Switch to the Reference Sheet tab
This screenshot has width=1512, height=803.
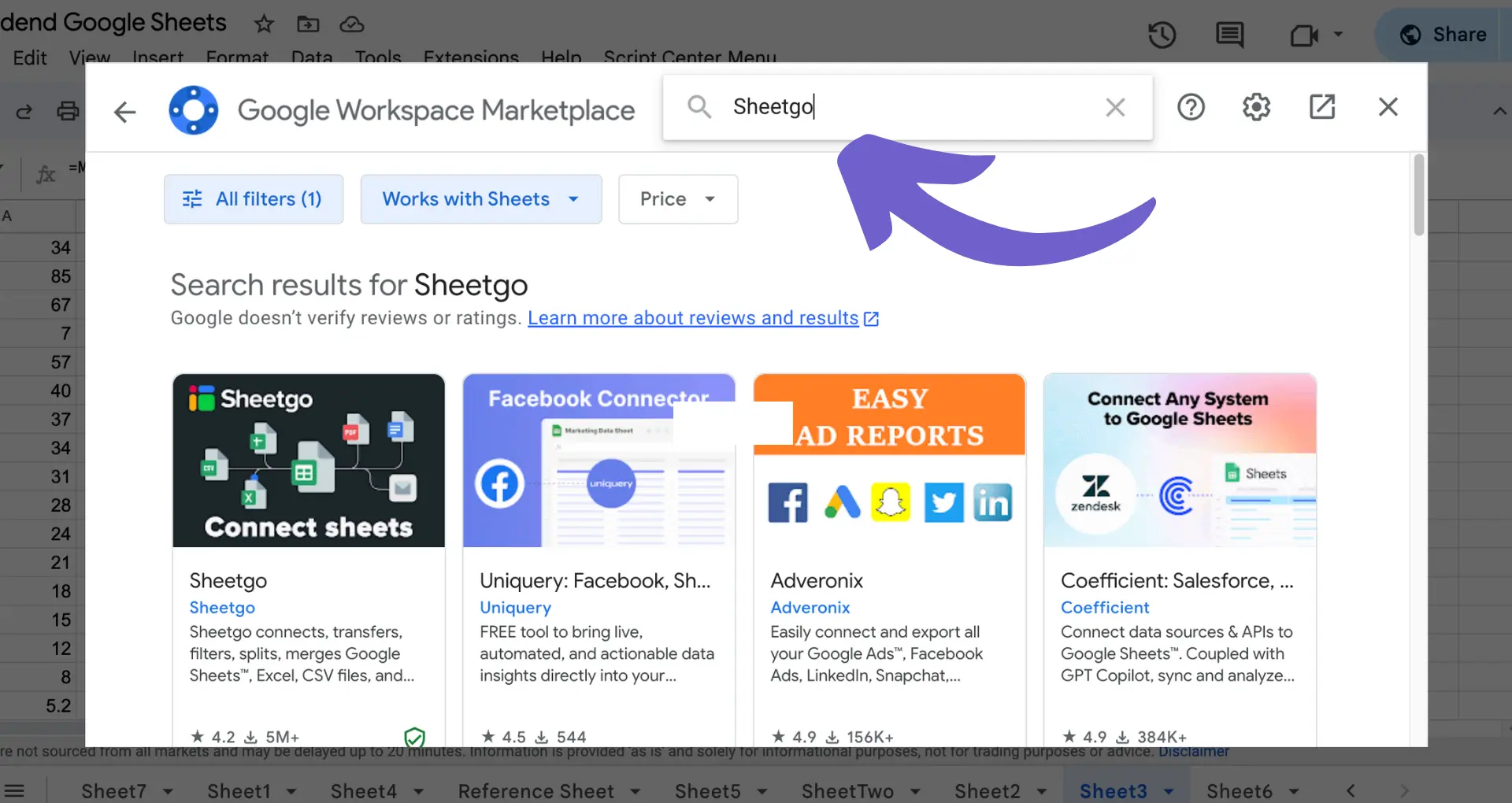point(536,790)
